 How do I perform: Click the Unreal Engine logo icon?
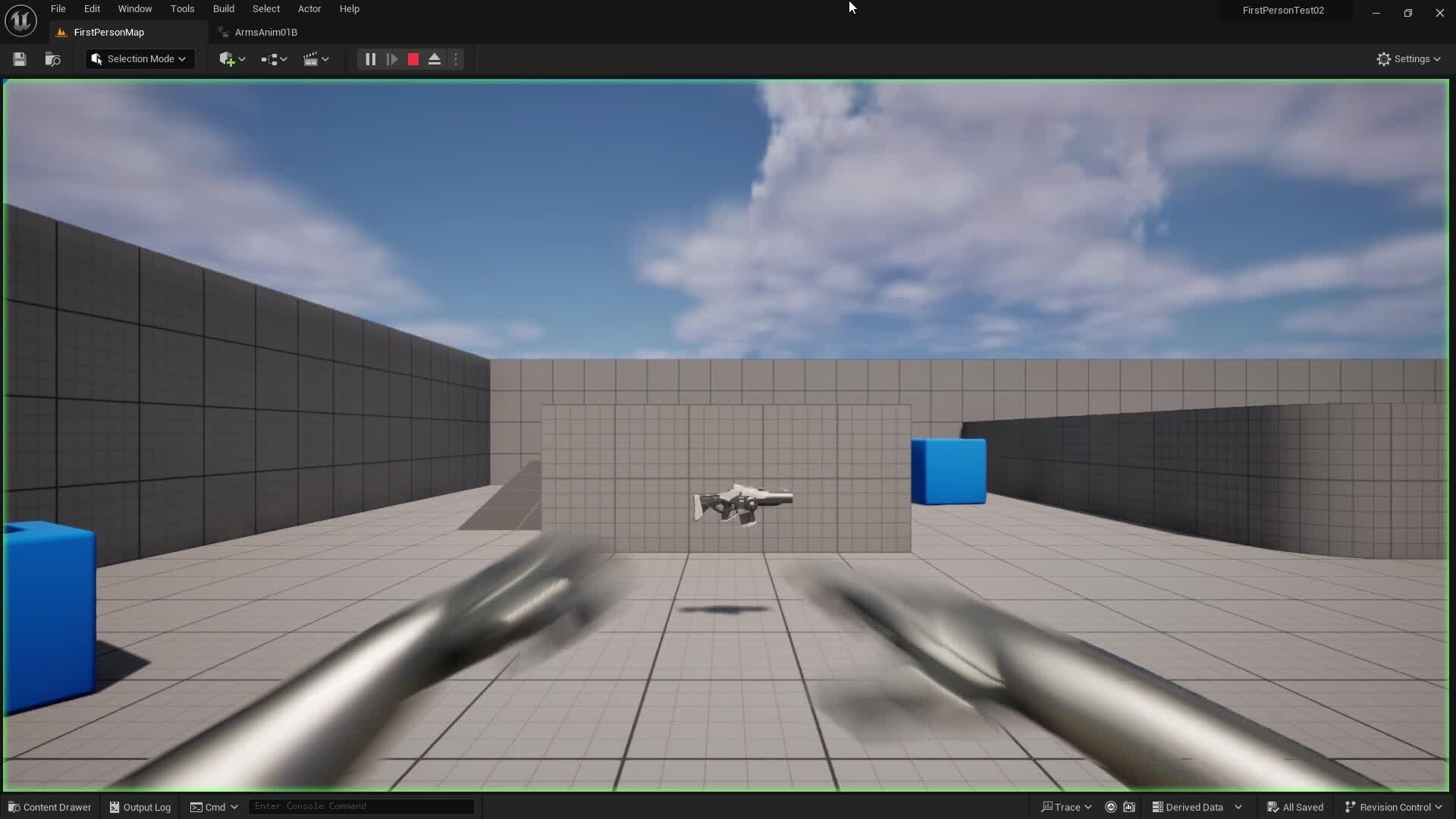pos(20,20)
